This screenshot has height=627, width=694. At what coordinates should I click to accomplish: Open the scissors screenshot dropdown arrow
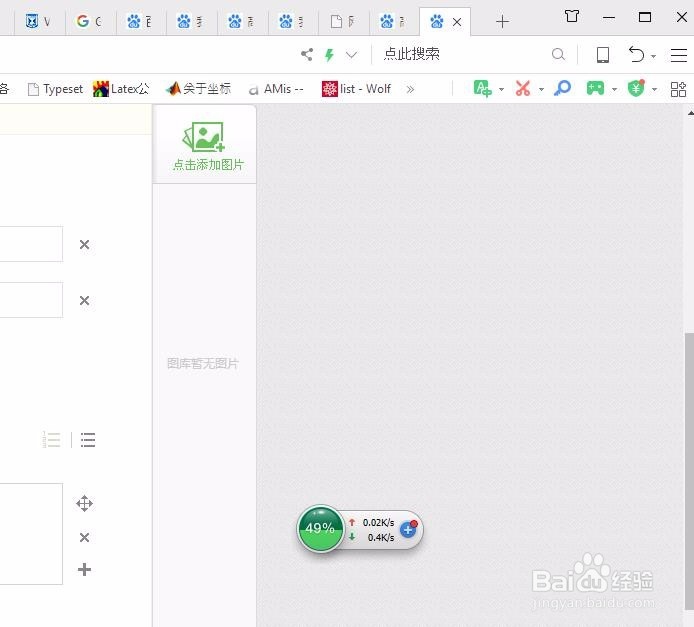[x=541, y=89]
